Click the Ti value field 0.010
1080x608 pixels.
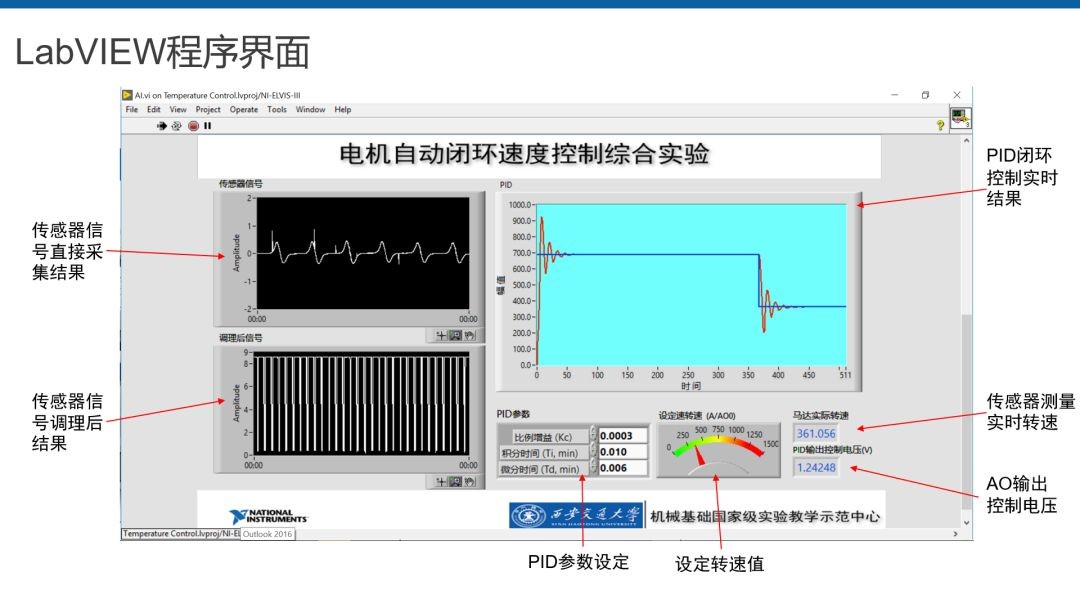point(623,452)
